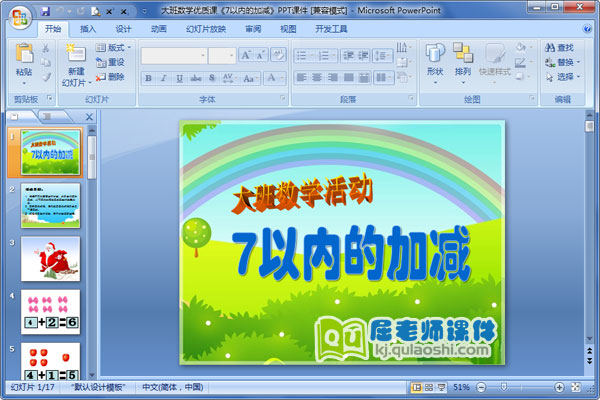Cut selection with the scissors icon
Image resolution: width=600 pixels, height=400 pixels.
coord(46,48)
